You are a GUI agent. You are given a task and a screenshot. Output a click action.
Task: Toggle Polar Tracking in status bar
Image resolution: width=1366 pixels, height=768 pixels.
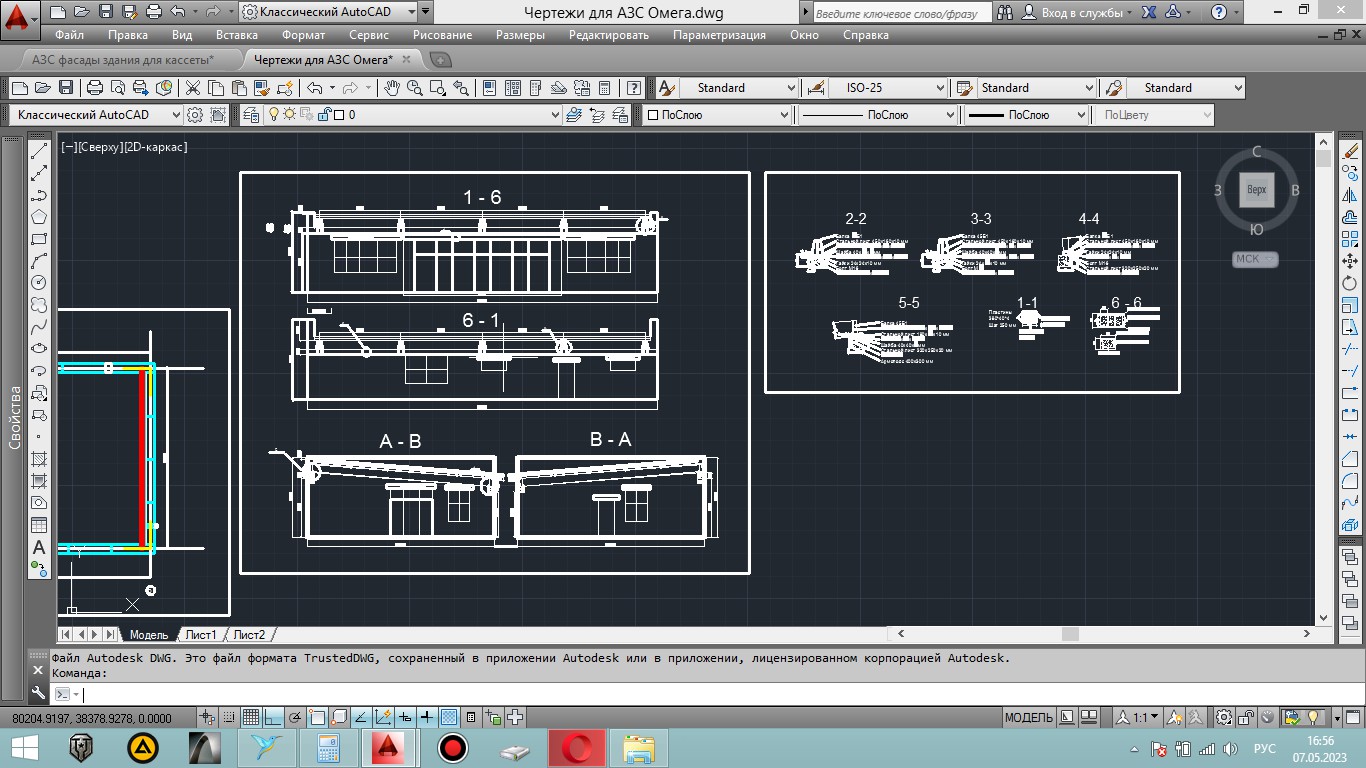point(295,717)
